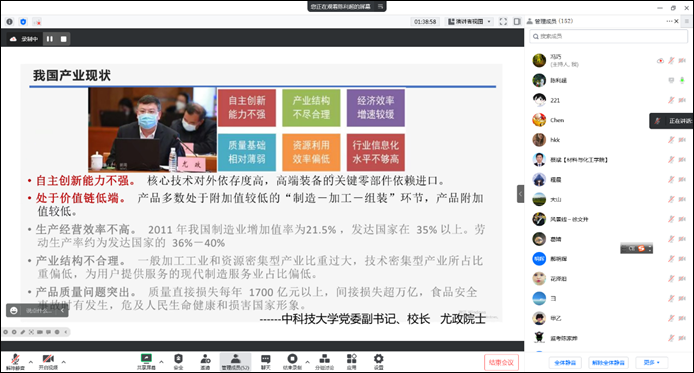Select the pen tool in annotation toolbar
The height and width of the screenshot is (373, 694).
(23, 332)
